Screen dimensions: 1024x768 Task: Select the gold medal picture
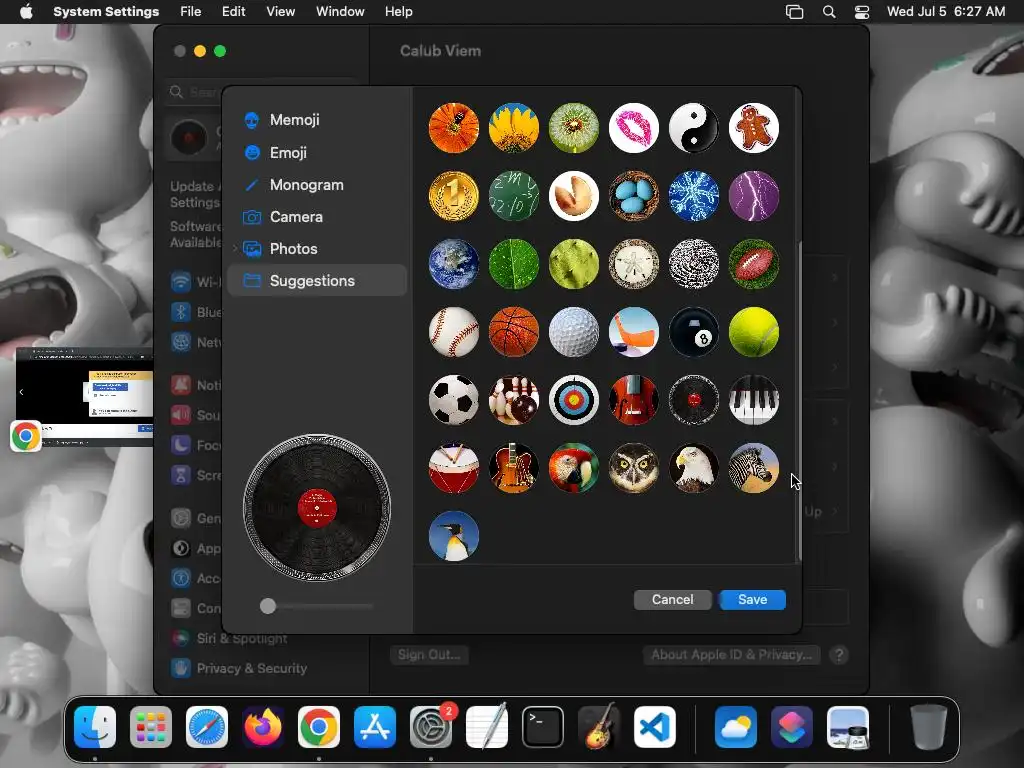[x=454, y=196]
